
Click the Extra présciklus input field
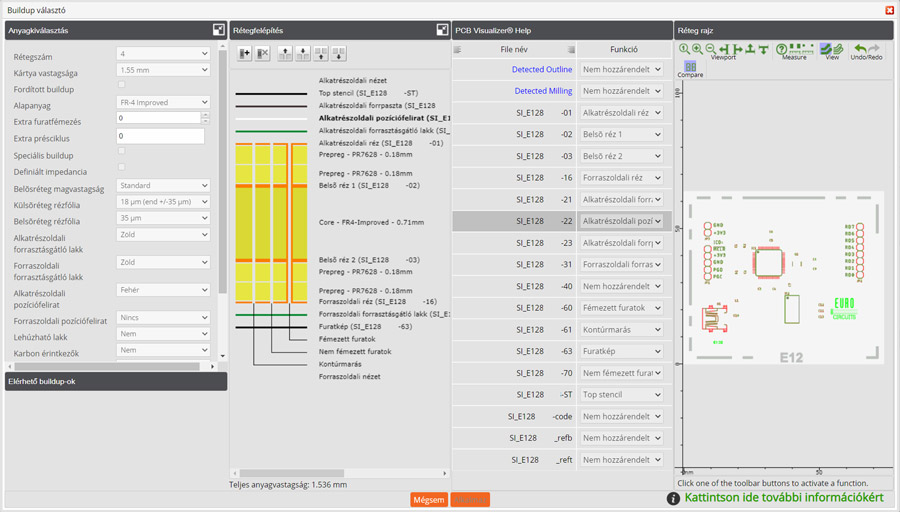160,135
